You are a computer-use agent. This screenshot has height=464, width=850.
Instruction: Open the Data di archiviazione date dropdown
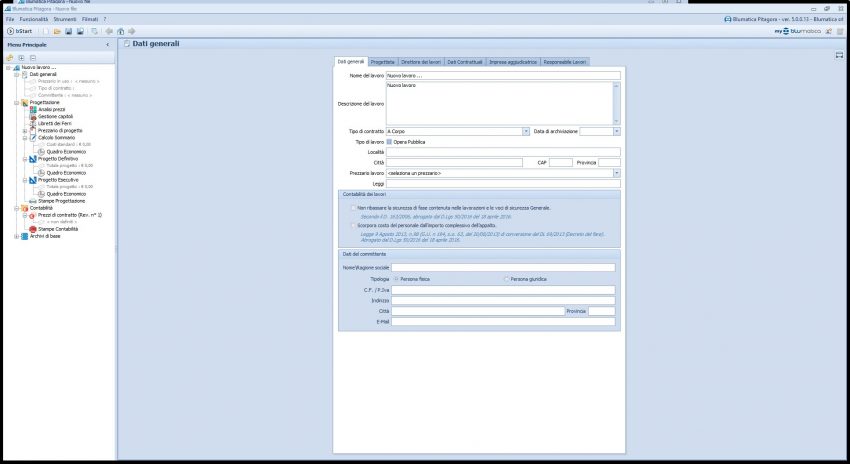[x=616, y=131]
